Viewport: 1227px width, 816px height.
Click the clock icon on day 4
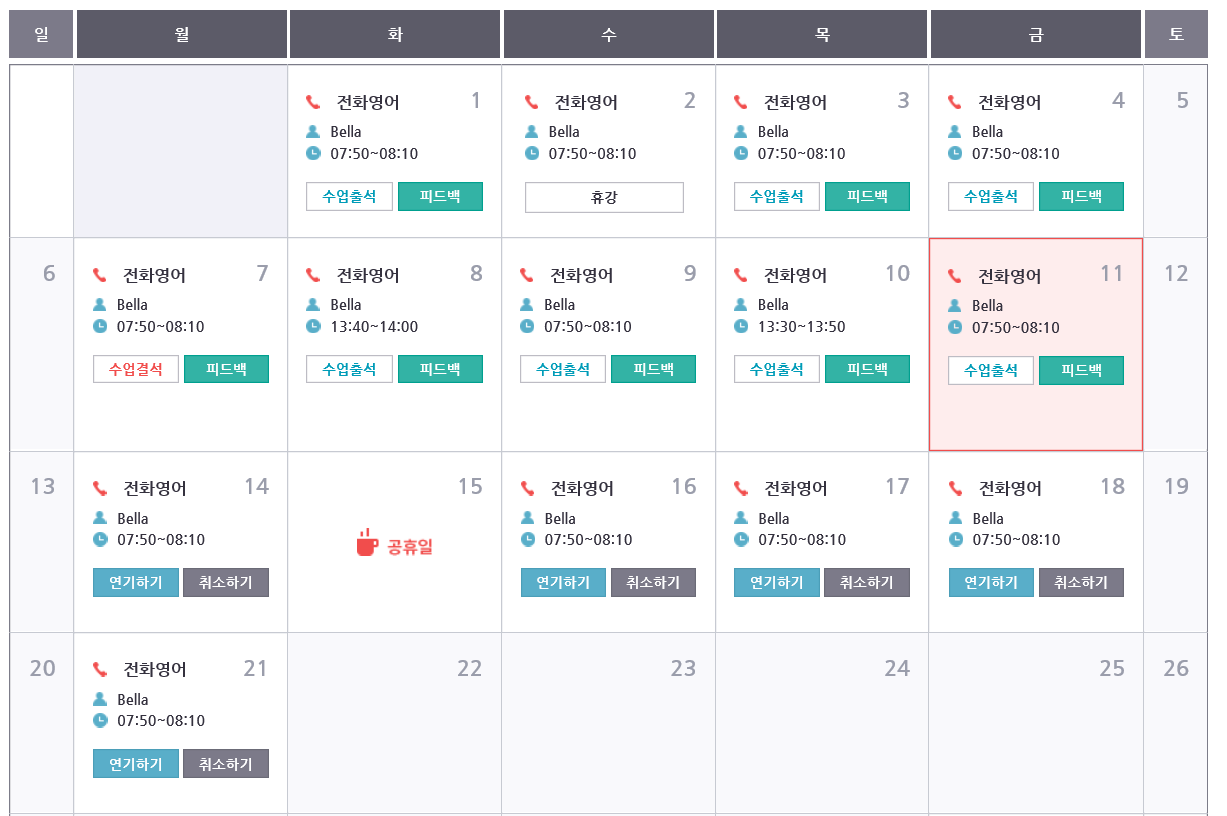(x=955, y=153)
